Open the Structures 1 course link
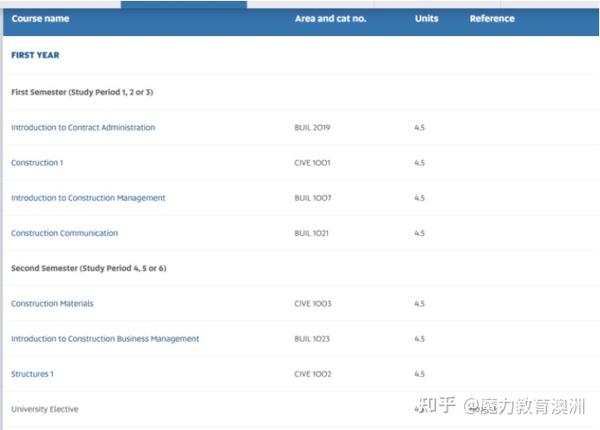This screenshot has height=430, width=600. (32, 374)
